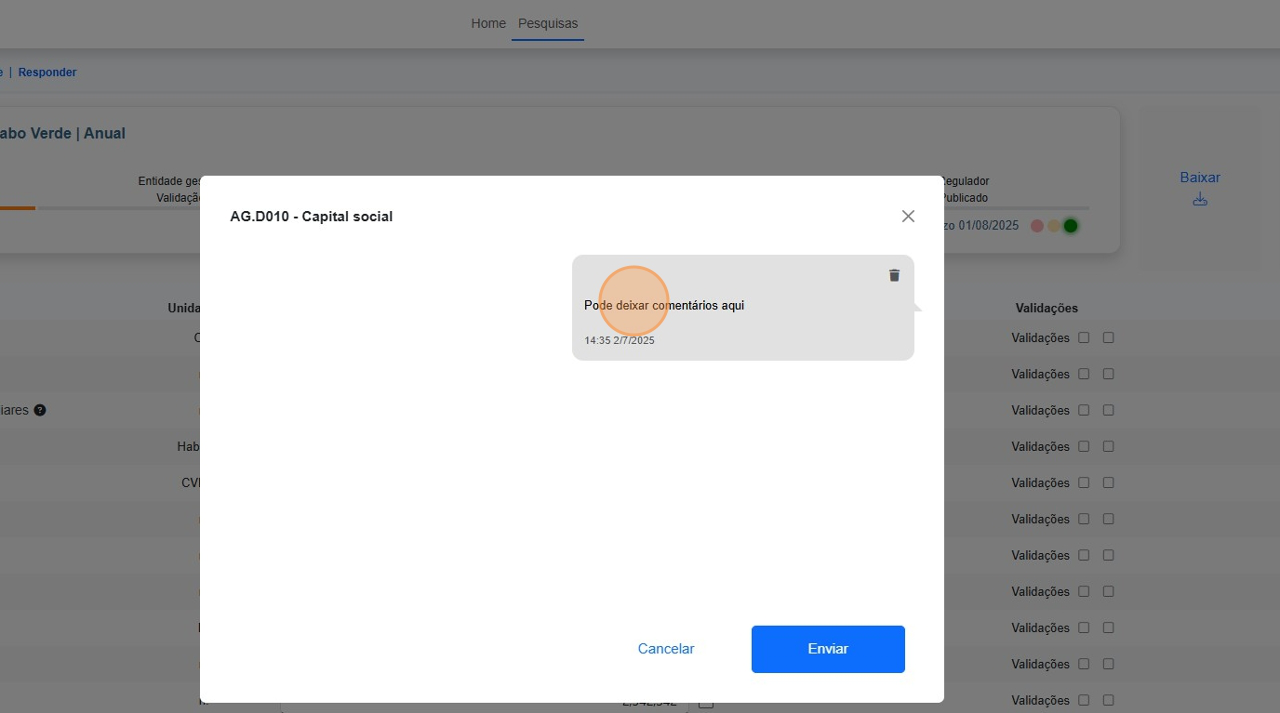Open the help question mark tooltip
1280x713 pixels.
(40, 410)
